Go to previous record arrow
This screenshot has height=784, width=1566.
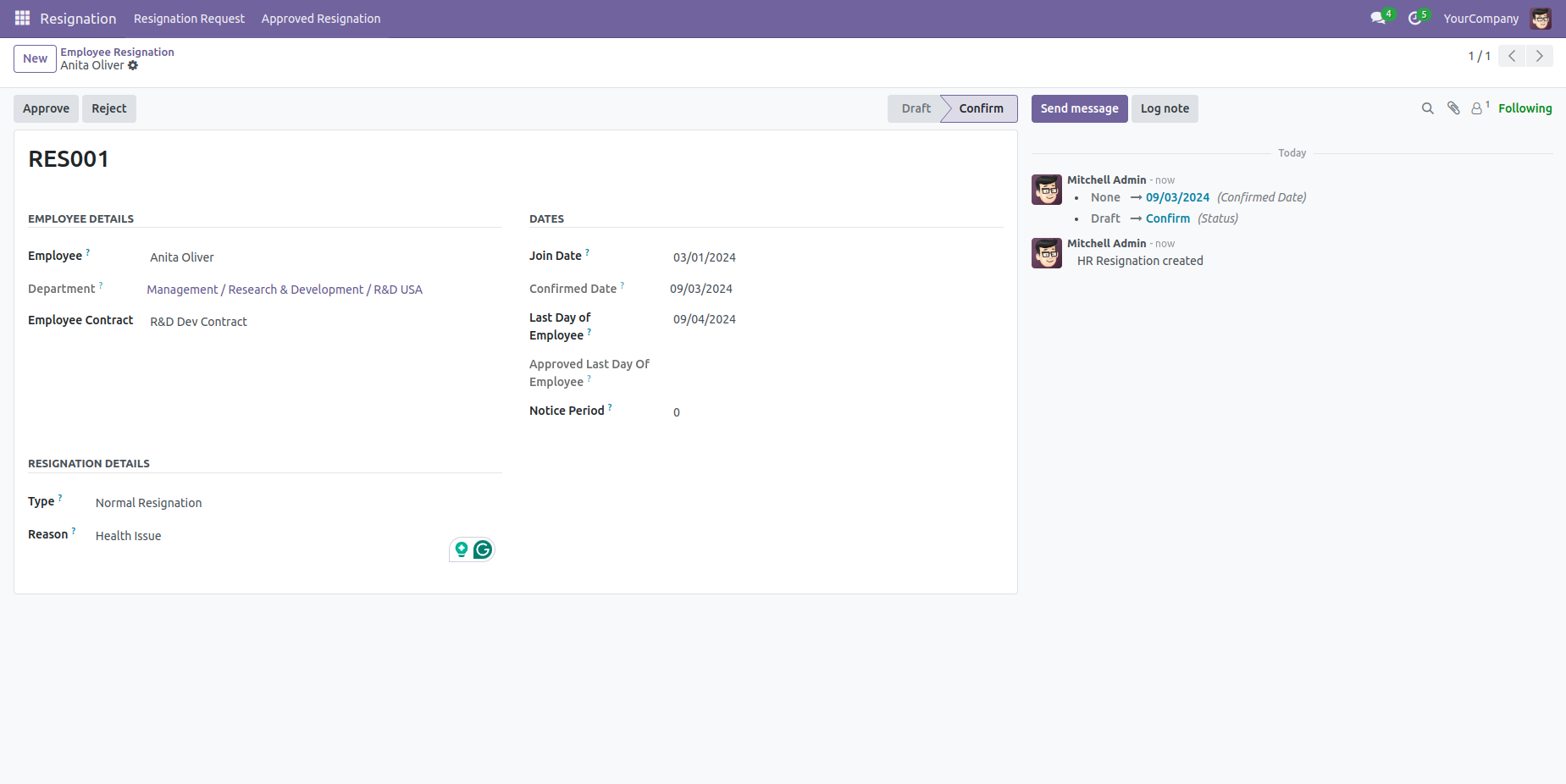pos(1512,56)
